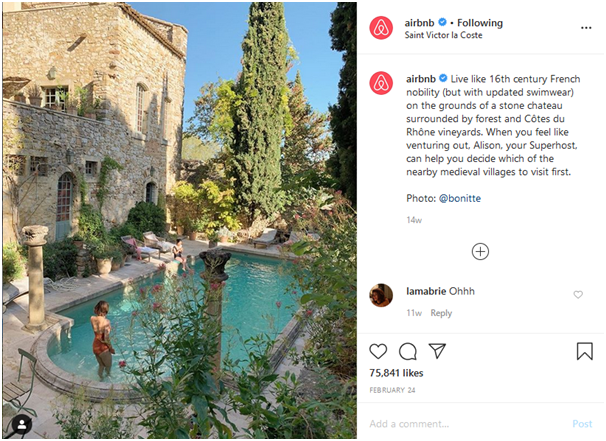Visit the @bonitte photo credit link

[x=460, y=198]
